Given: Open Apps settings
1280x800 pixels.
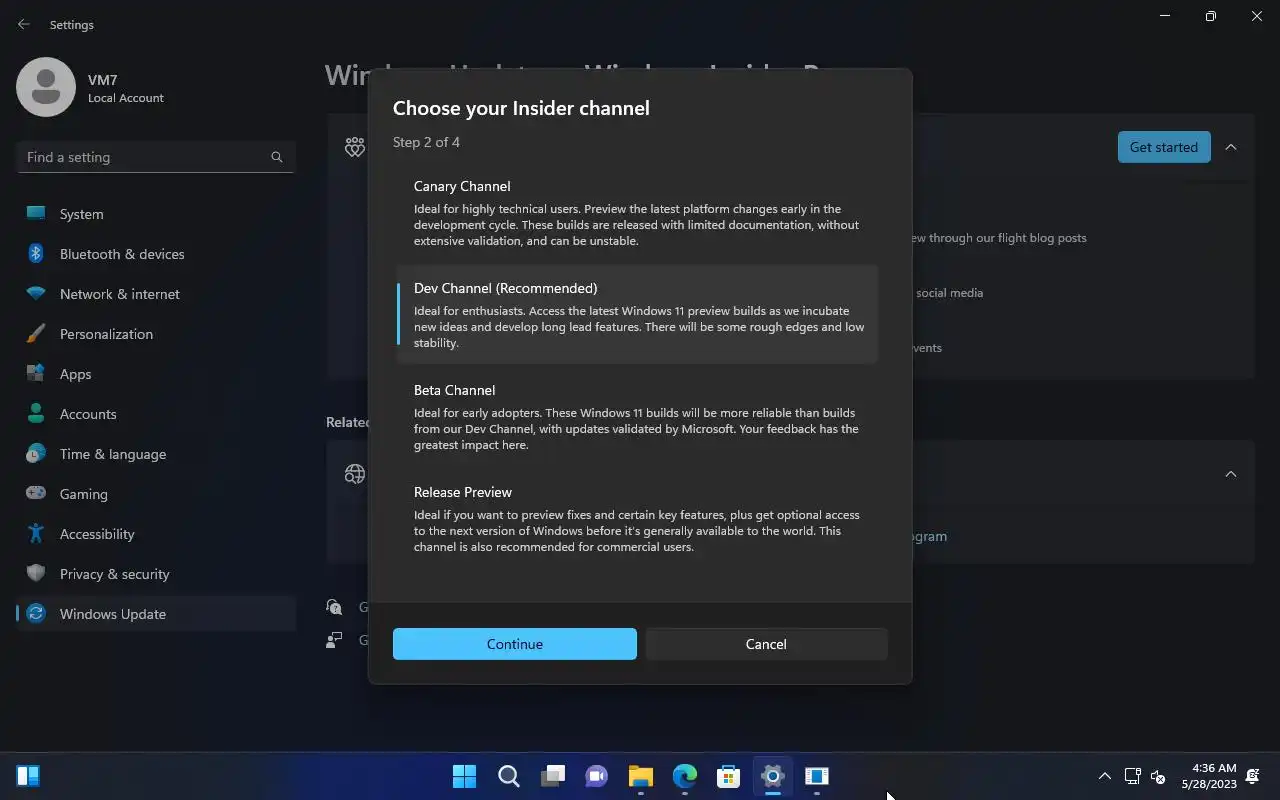Looking at the screenshot, I should [x=156, y=374].
